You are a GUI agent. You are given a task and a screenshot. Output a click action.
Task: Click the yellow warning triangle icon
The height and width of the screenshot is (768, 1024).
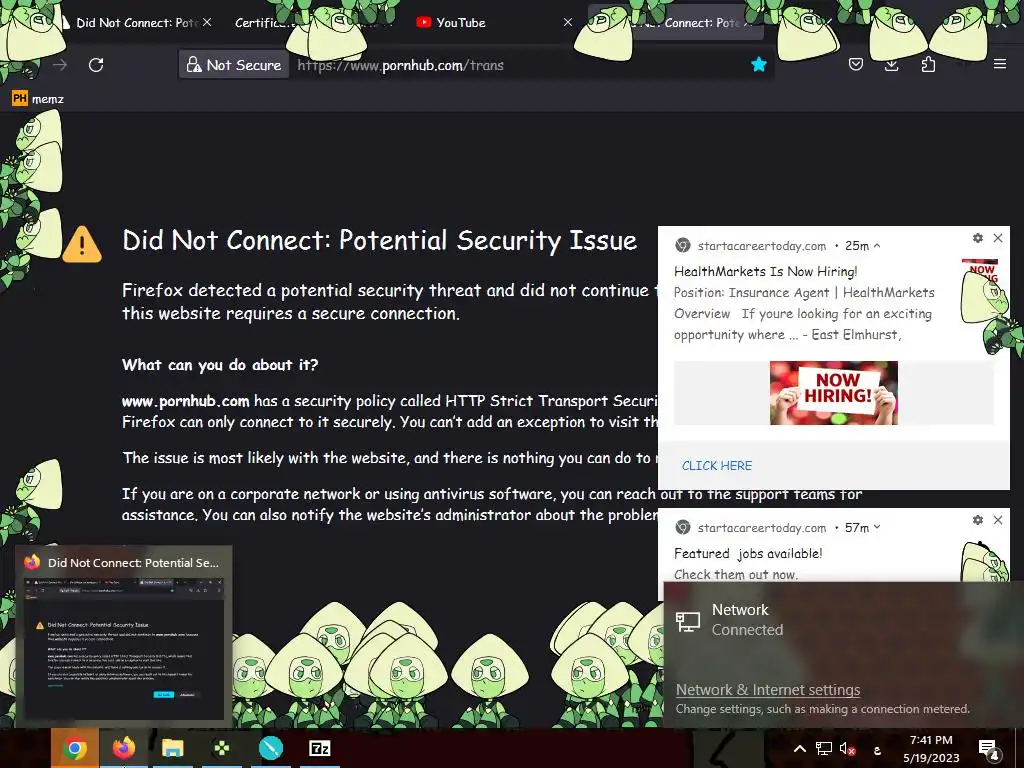(82, 244)
